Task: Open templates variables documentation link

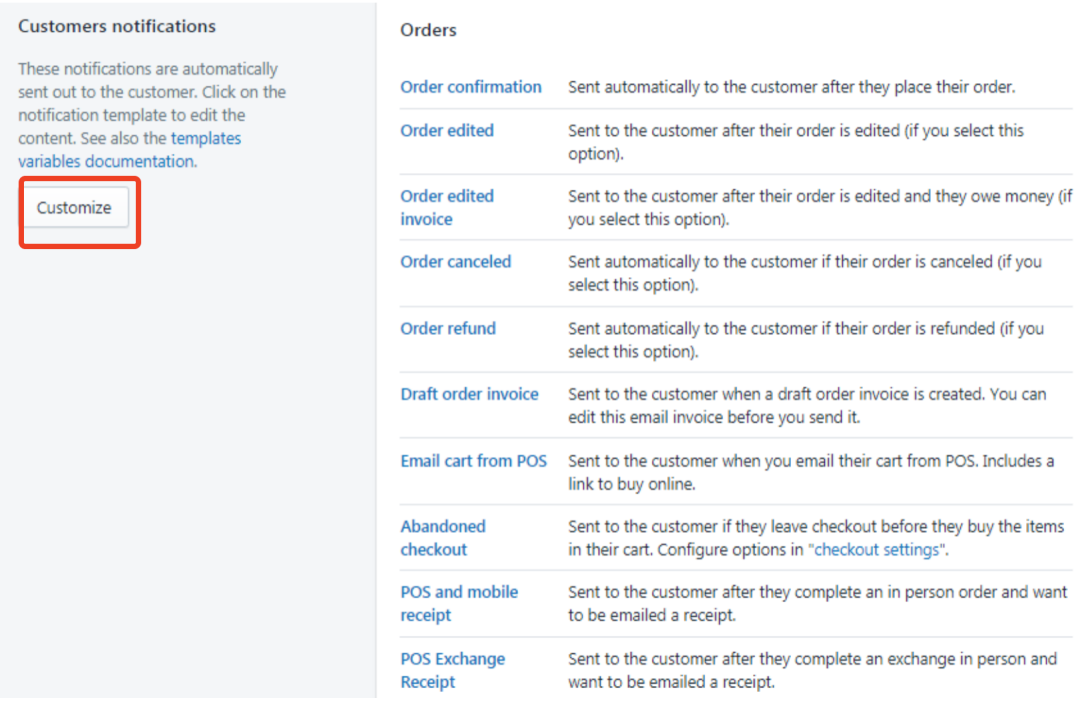Action: click(129, 149)
